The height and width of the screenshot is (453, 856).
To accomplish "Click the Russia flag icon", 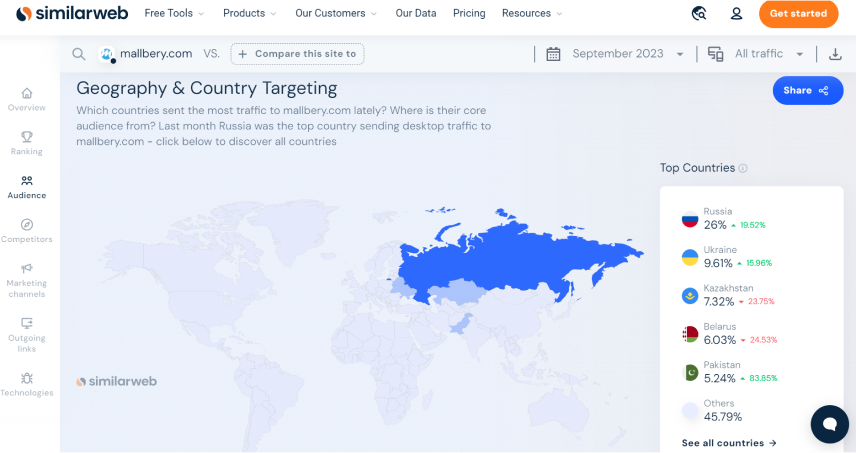I will tap(690, 219).
